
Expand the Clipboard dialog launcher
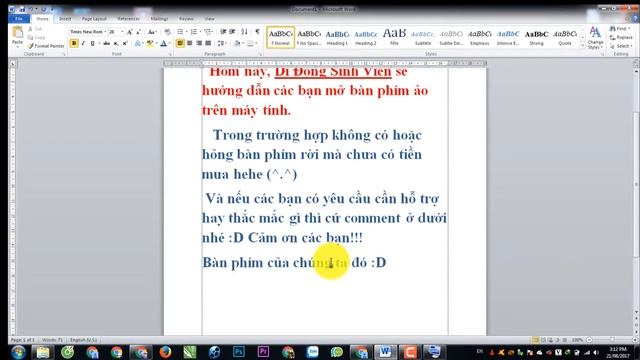click(64, 54)
